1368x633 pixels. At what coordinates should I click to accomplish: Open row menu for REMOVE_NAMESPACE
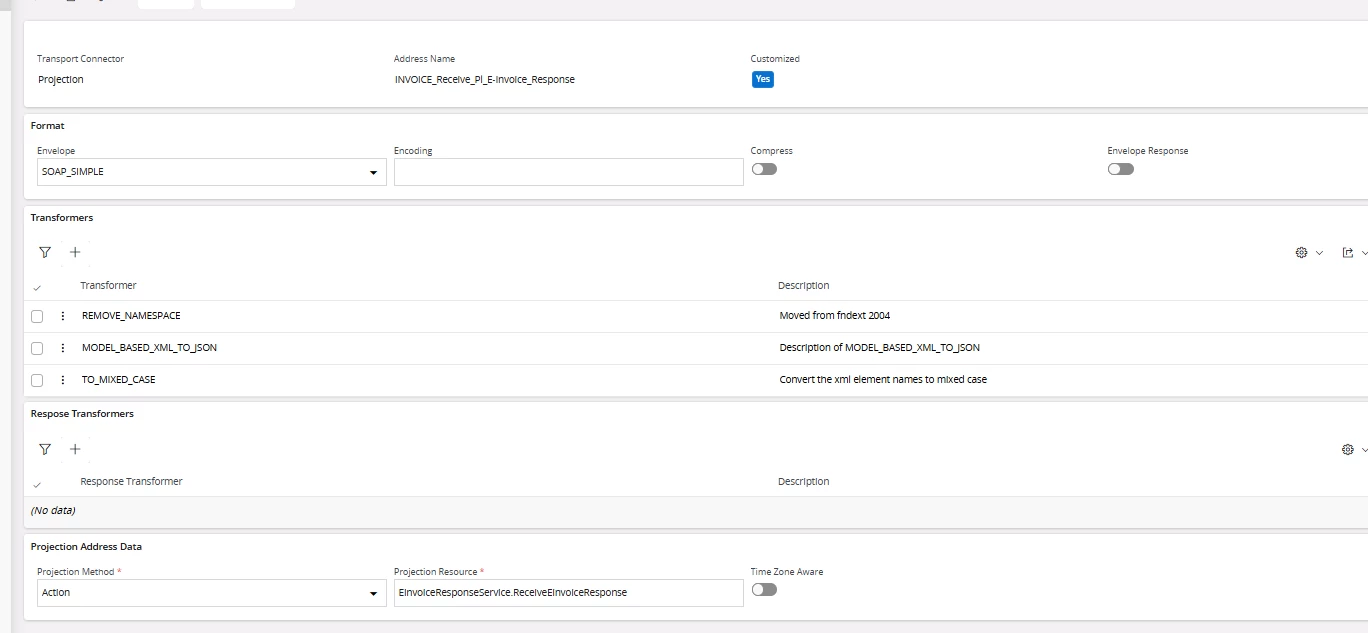(x=63, y=316)
